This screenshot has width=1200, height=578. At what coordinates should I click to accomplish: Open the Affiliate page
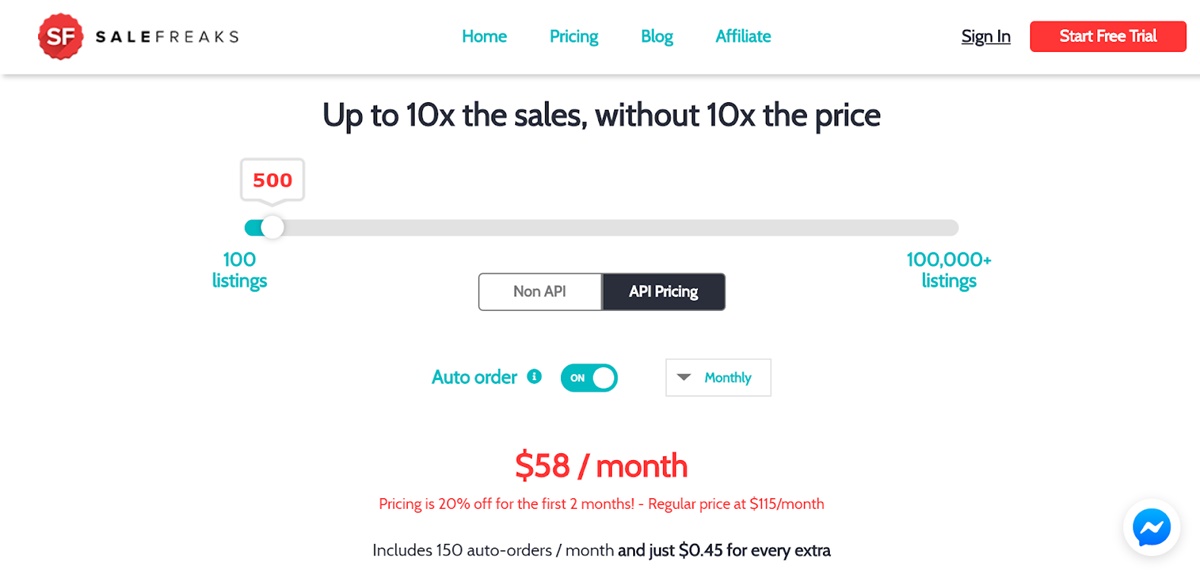pos(743,37)
